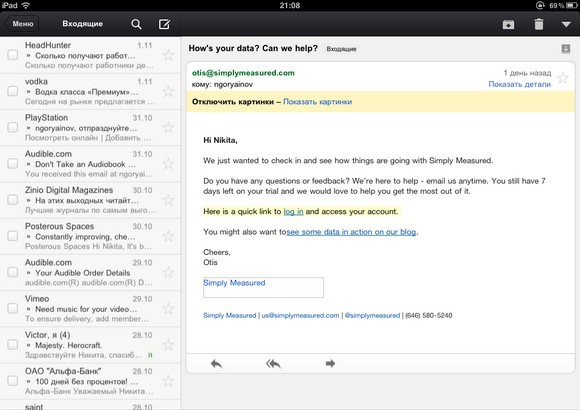Open see some data in action blog link

tap(351, 232)
